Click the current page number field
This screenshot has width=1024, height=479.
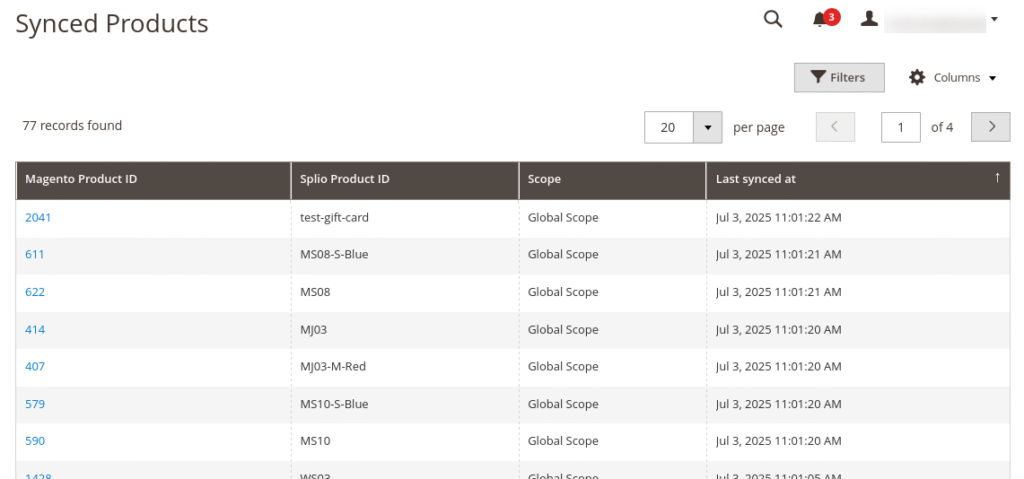tap(900, 127)
